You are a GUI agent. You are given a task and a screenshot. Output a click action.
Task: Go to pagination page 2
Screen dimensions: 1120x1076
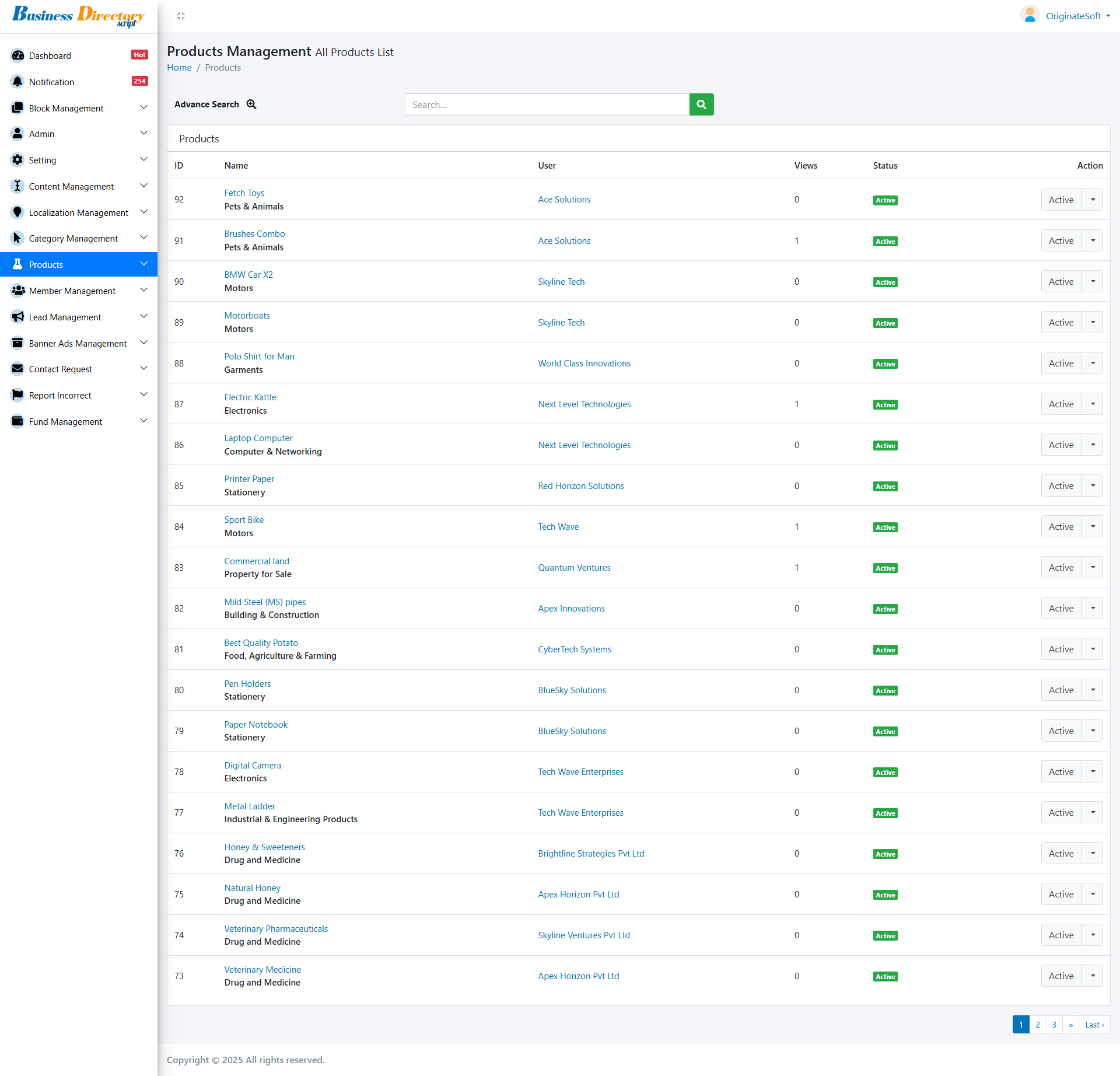click(x=1038, y=1025)
